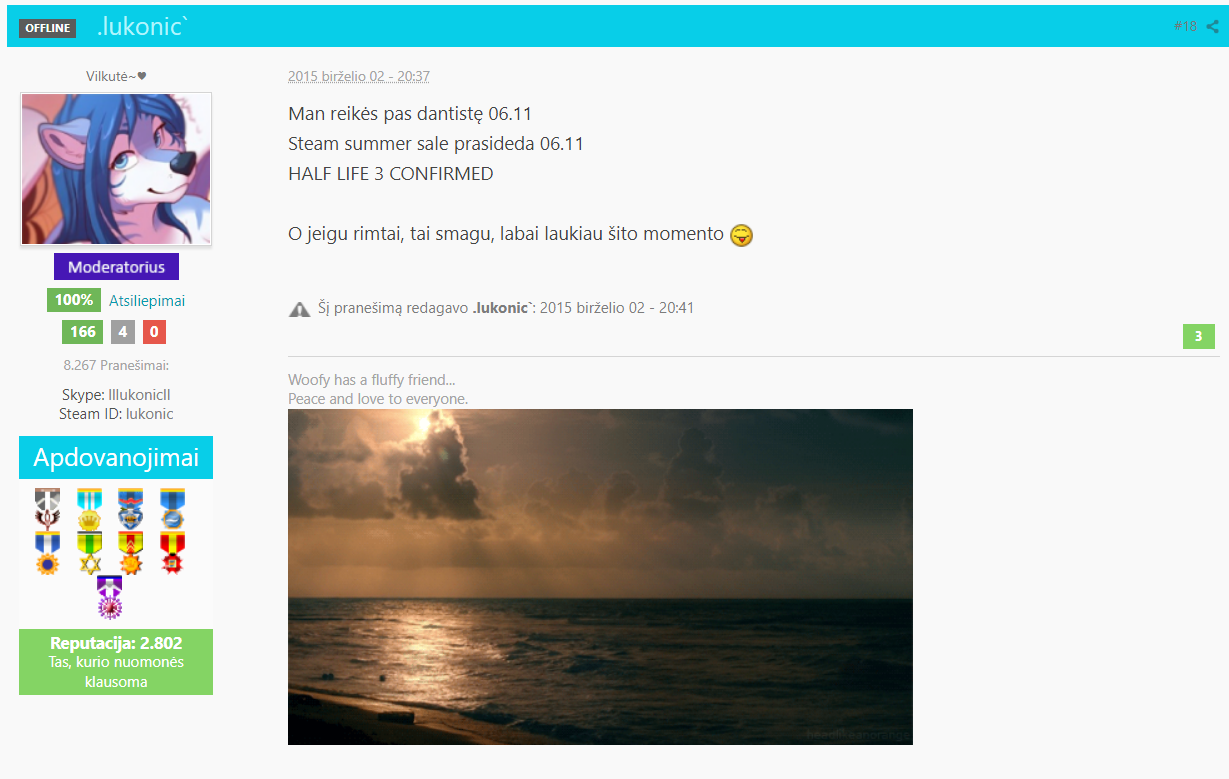Click the green 166 positive feedback count
The width and height of the screenshot is (1229, 779).
click(83, 332)
